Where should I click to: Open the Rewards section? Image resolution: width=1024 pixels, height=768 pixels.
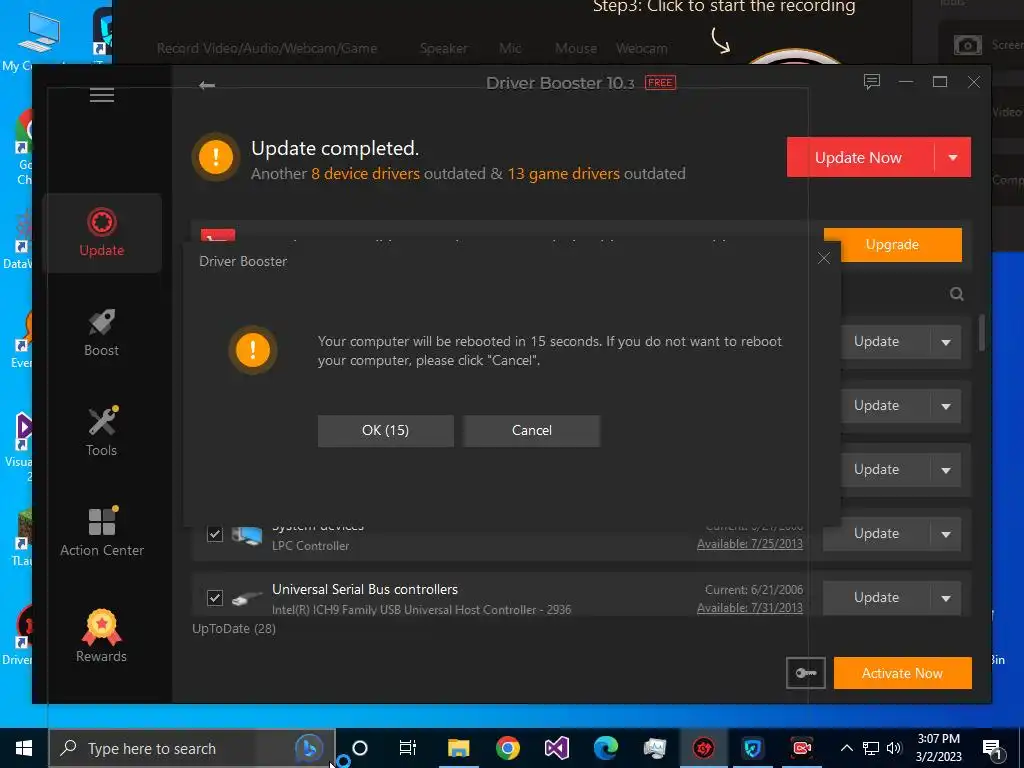[x=102, y=636]
